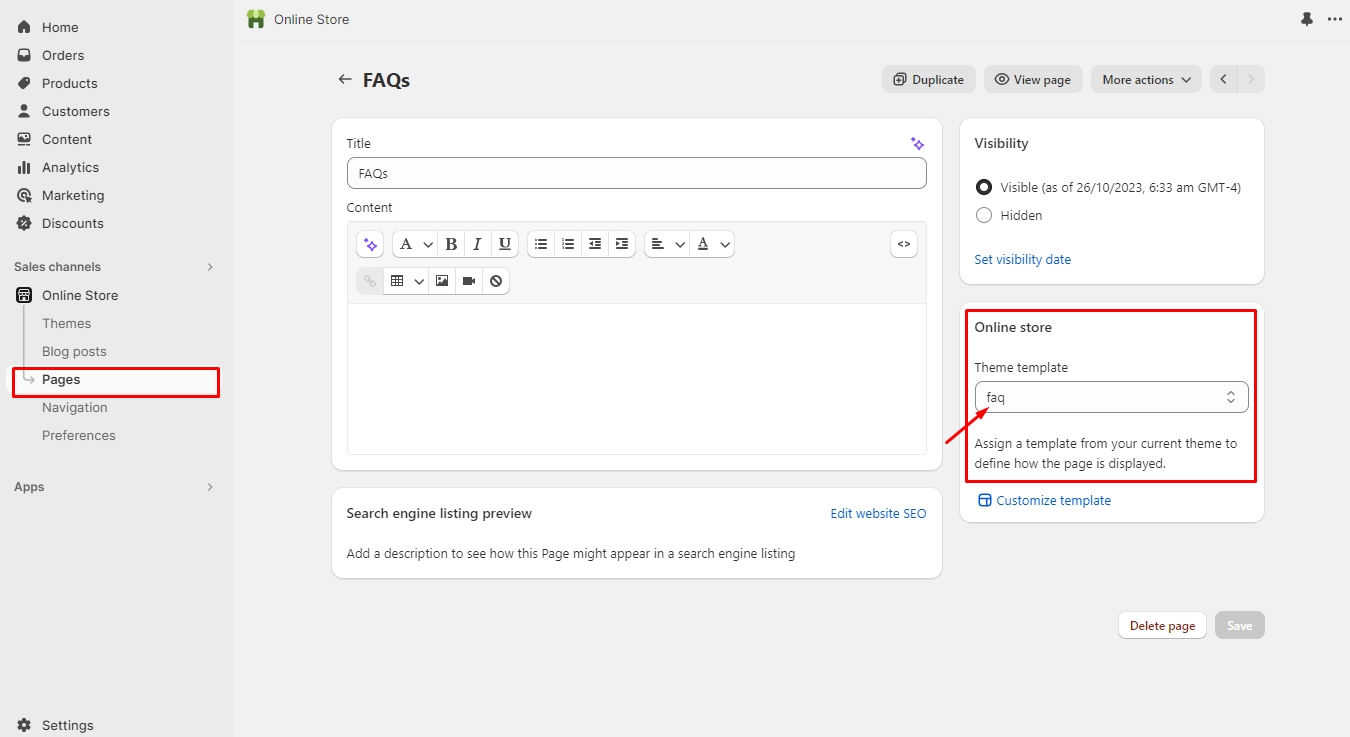The width and height of the screenshot is (1350, 737).
Task: Click the insert image icon
Action: click(x=442, y=281)
